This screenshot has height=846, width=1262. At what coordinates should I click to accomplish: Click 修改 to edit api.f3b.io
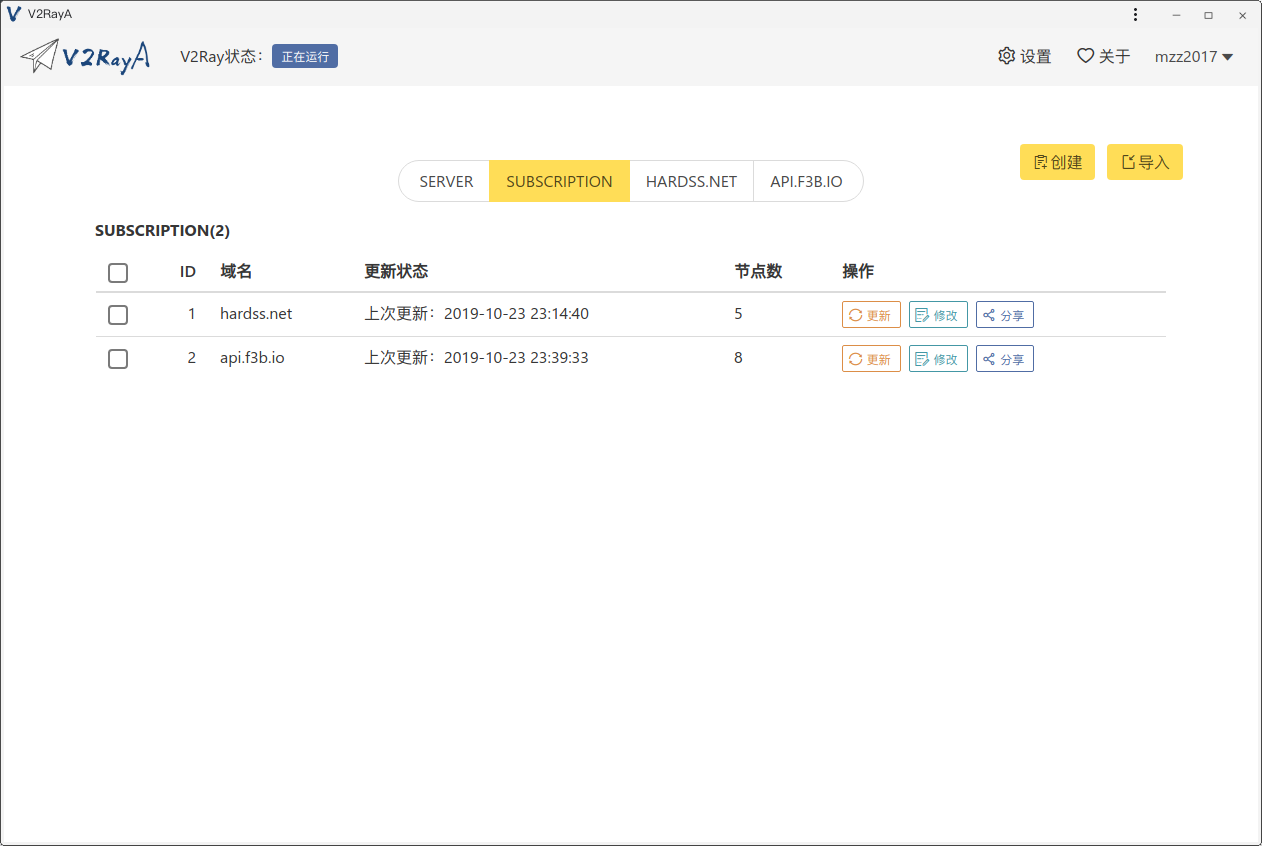(x=938, y=359)
